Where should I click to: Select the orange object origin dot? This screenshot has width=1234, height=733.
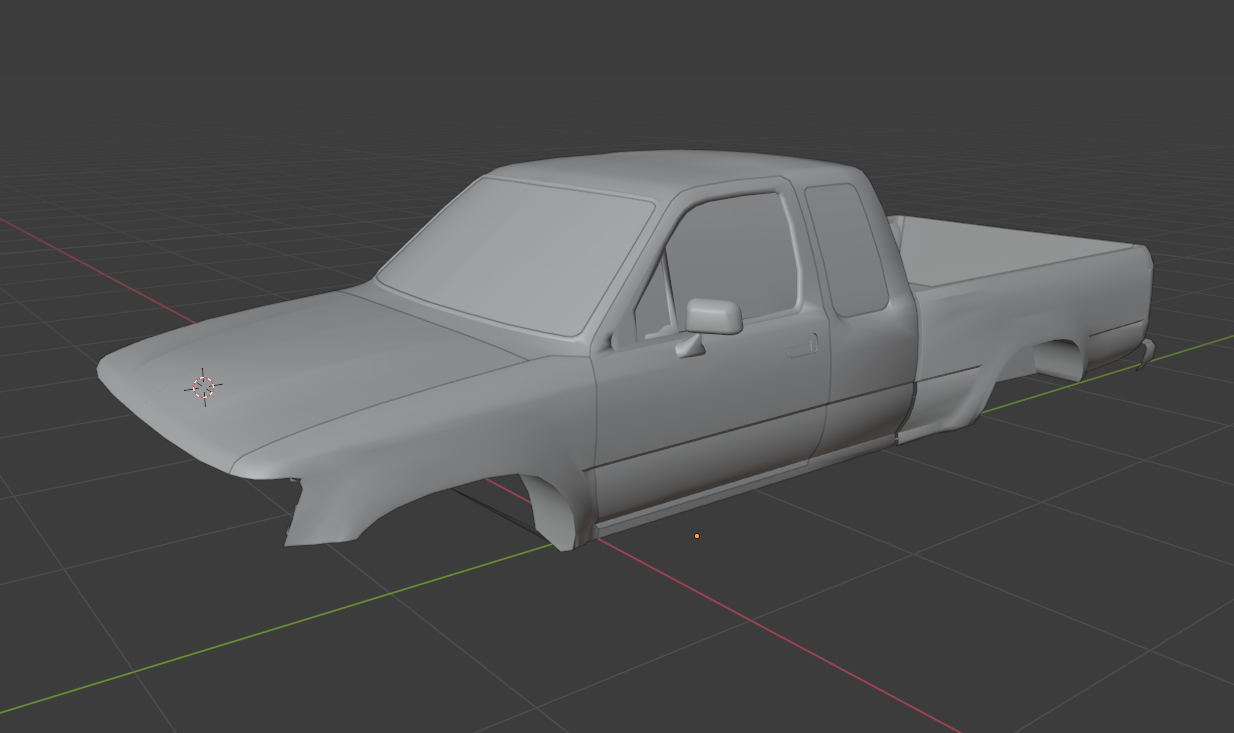697,536
